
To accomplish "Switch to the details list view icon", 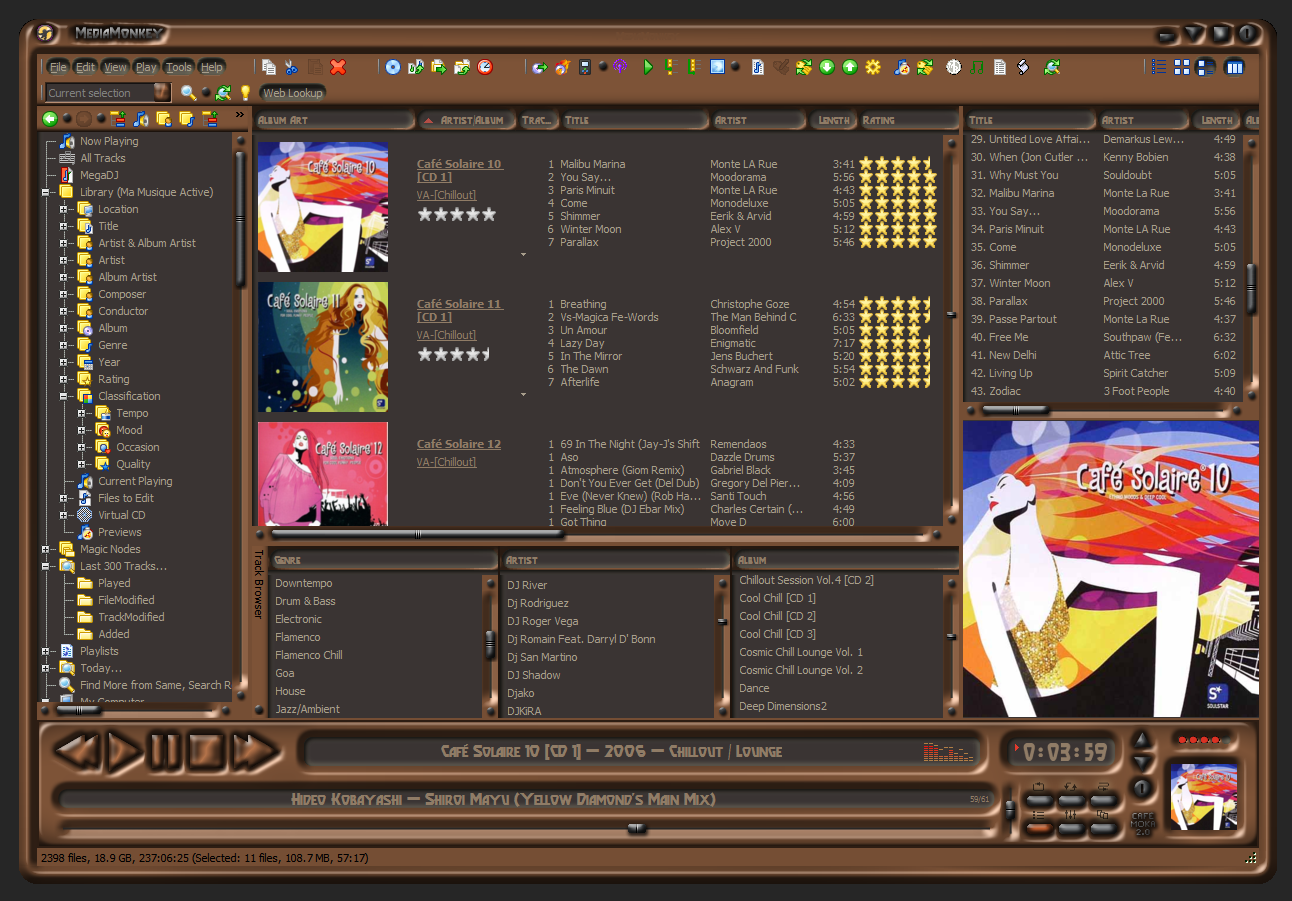I will tap(1159, 67).
